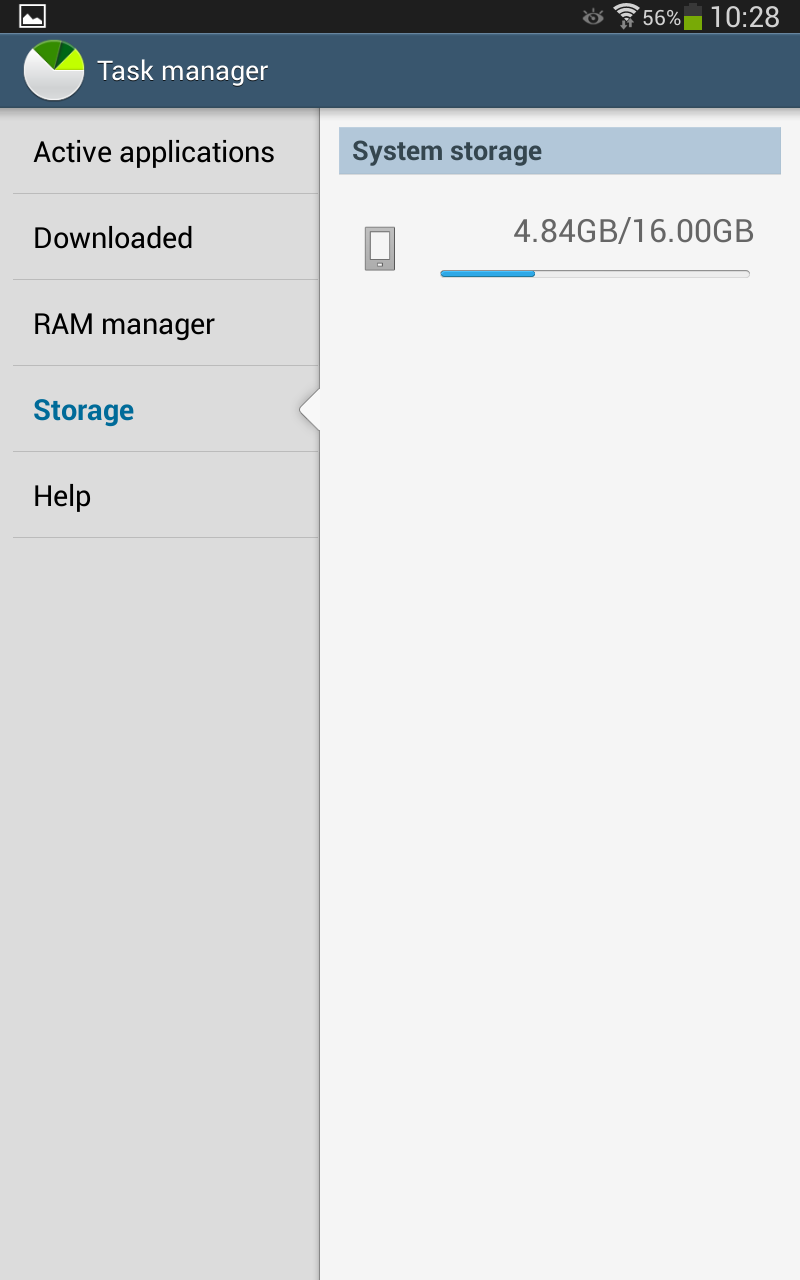Switch to the Downloaded tab
Screen dimensions: 800x1280
pos(113,238)
